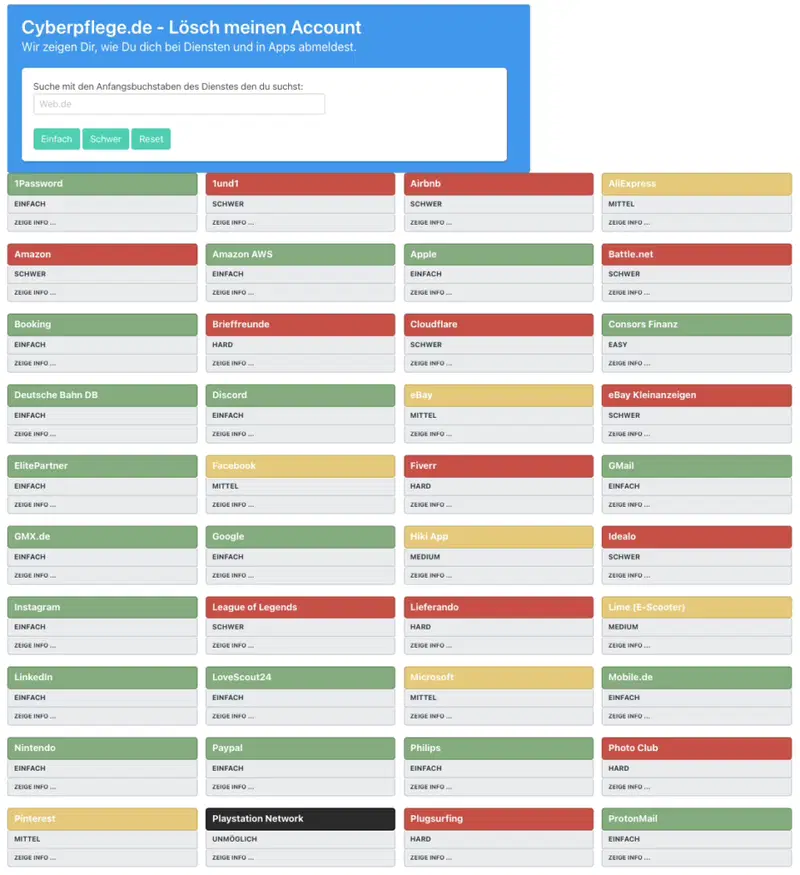Open the GMX.de card header
Viewport: 800px width, 875px height.
tap(102, 537)
